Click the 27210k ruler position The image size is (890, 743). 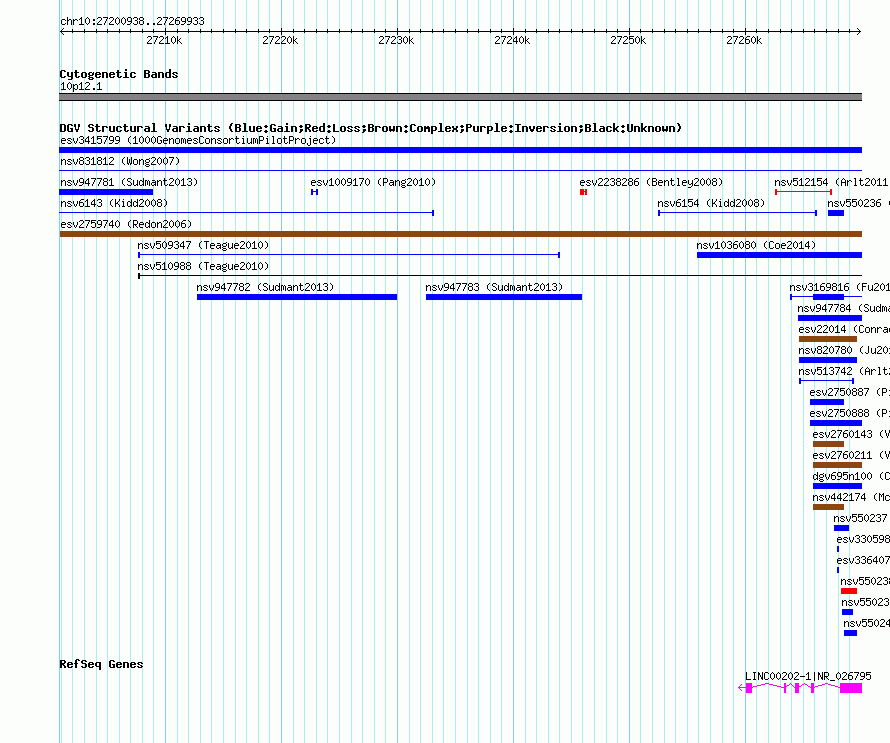click(x=164, y=40)
